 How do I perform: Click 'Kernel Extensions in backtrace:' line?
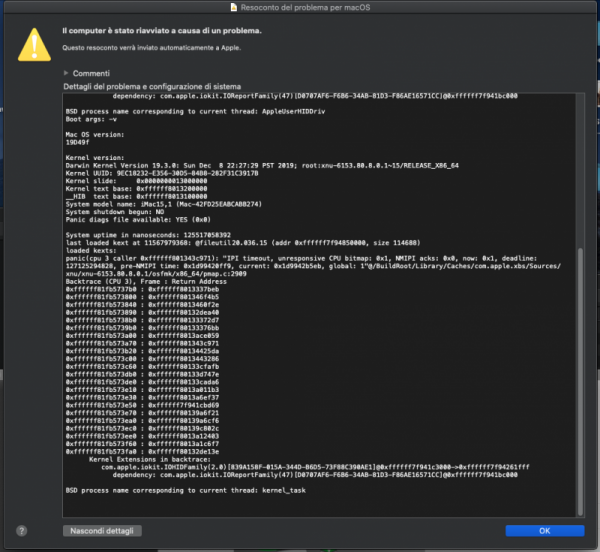150,459
